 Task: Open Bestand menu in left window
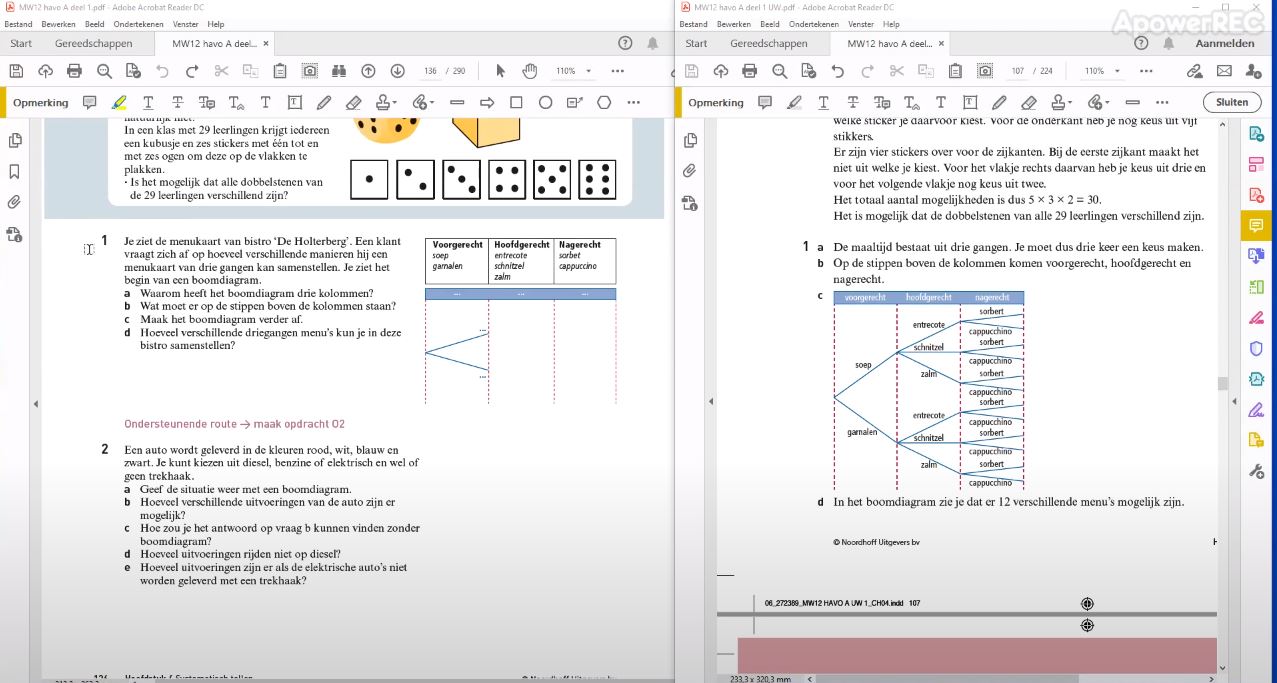click(19, 24)
